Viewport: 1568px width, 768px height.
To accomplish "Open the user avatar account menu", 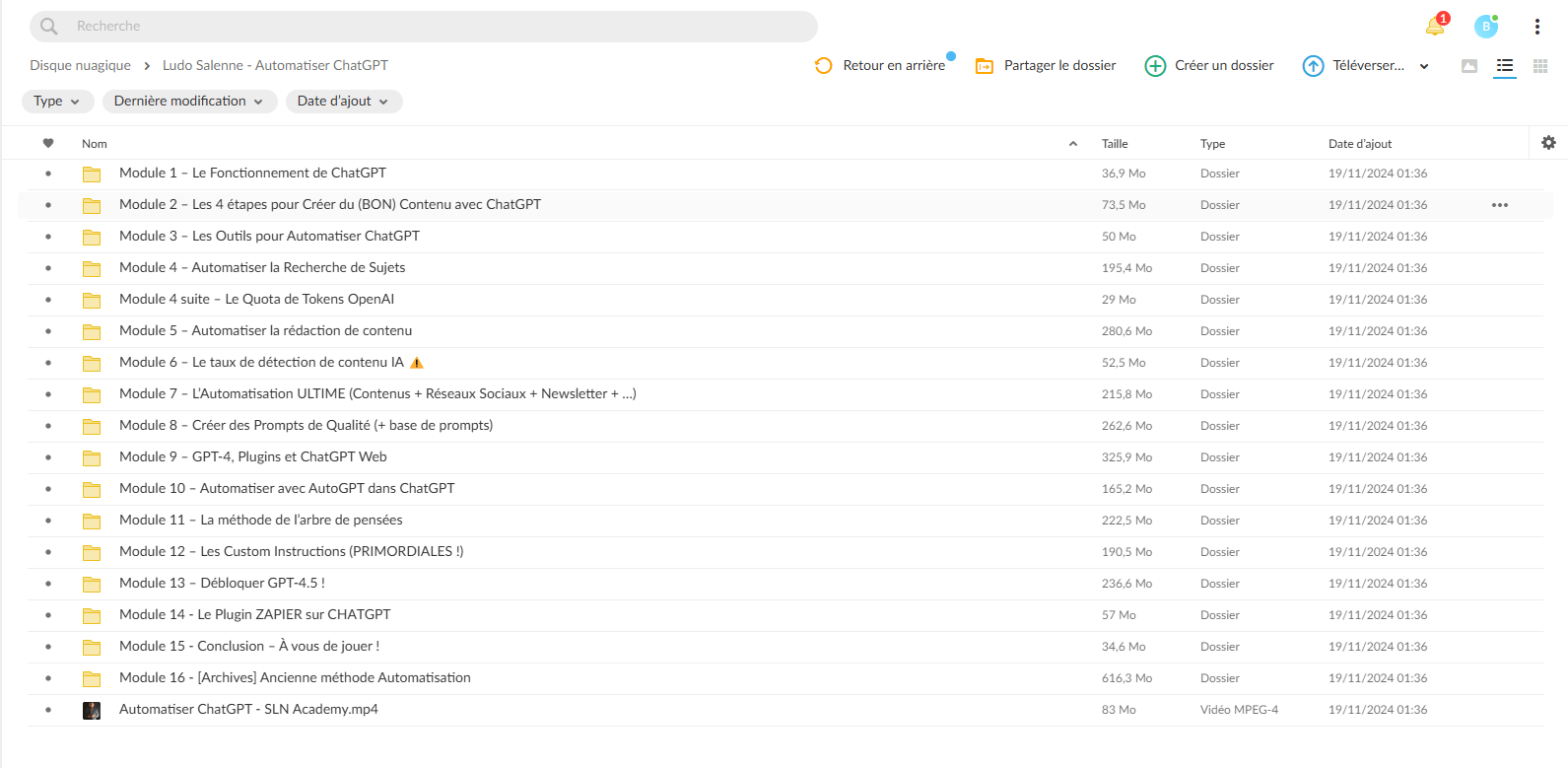I will coord(1486,27).
